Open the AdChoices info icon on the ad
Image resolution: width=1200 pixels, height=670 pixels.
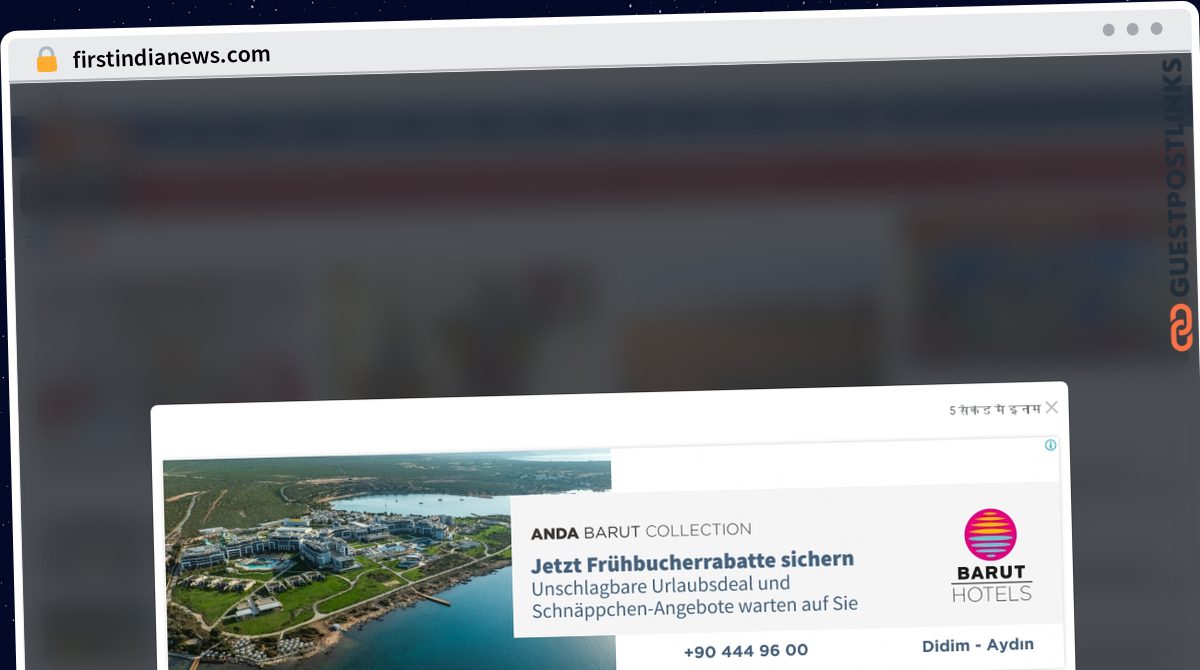click(1050, 445)
